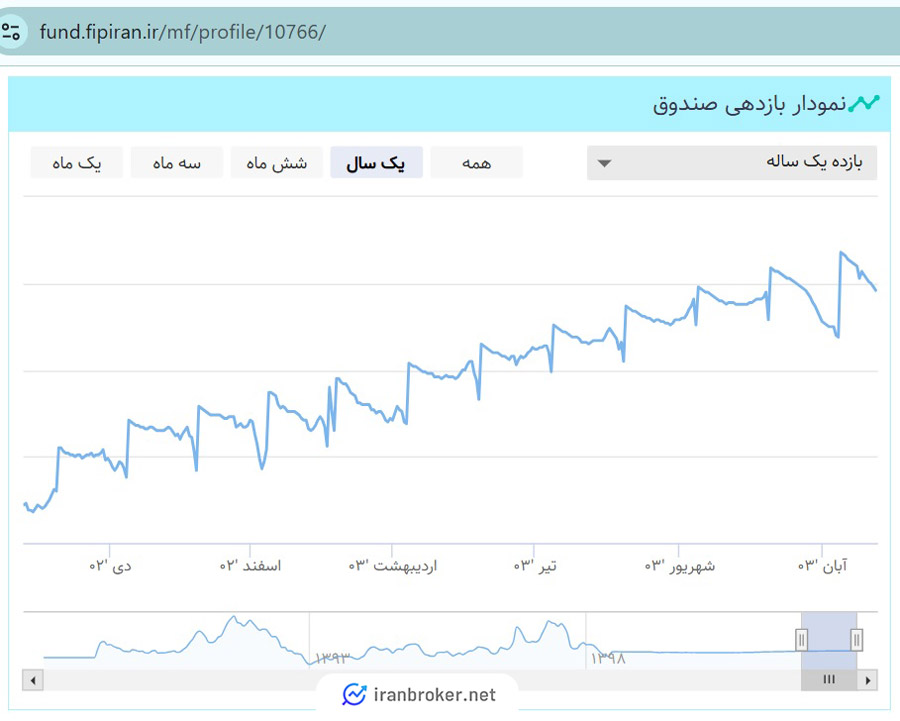Click the ۱۳۹۳ label in the navigator
900x721 pixels.
[x=332, y=658]
